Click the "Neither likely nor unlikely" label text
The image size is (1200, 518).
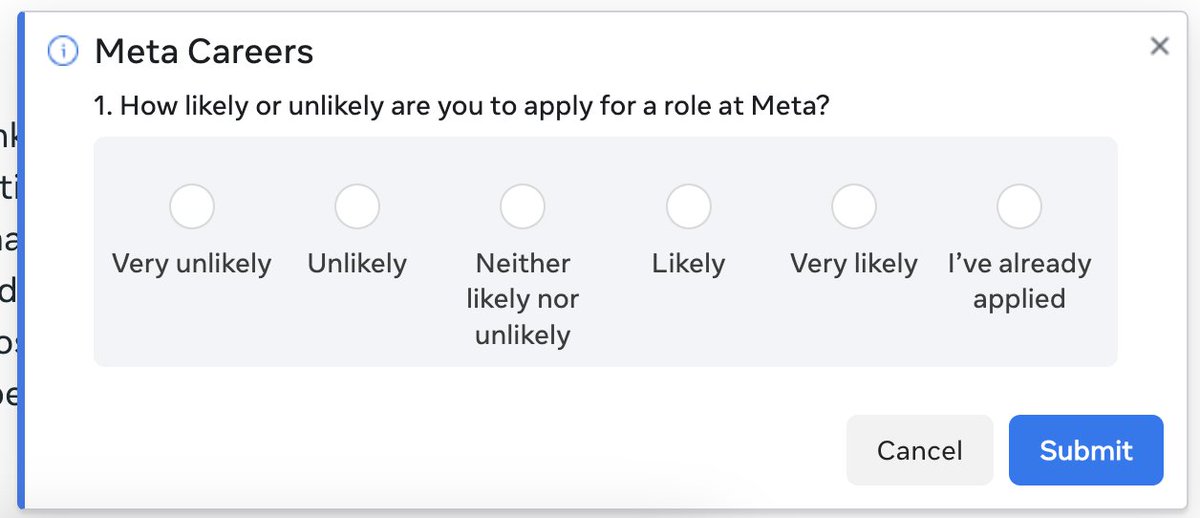[522, 299]
